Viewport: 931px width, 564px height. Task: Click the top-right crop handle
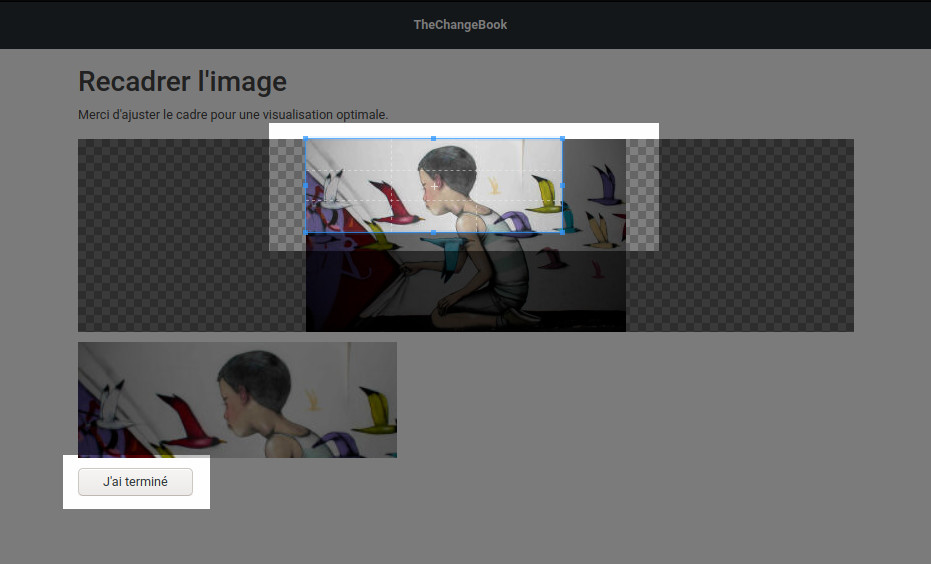[562, 138]
